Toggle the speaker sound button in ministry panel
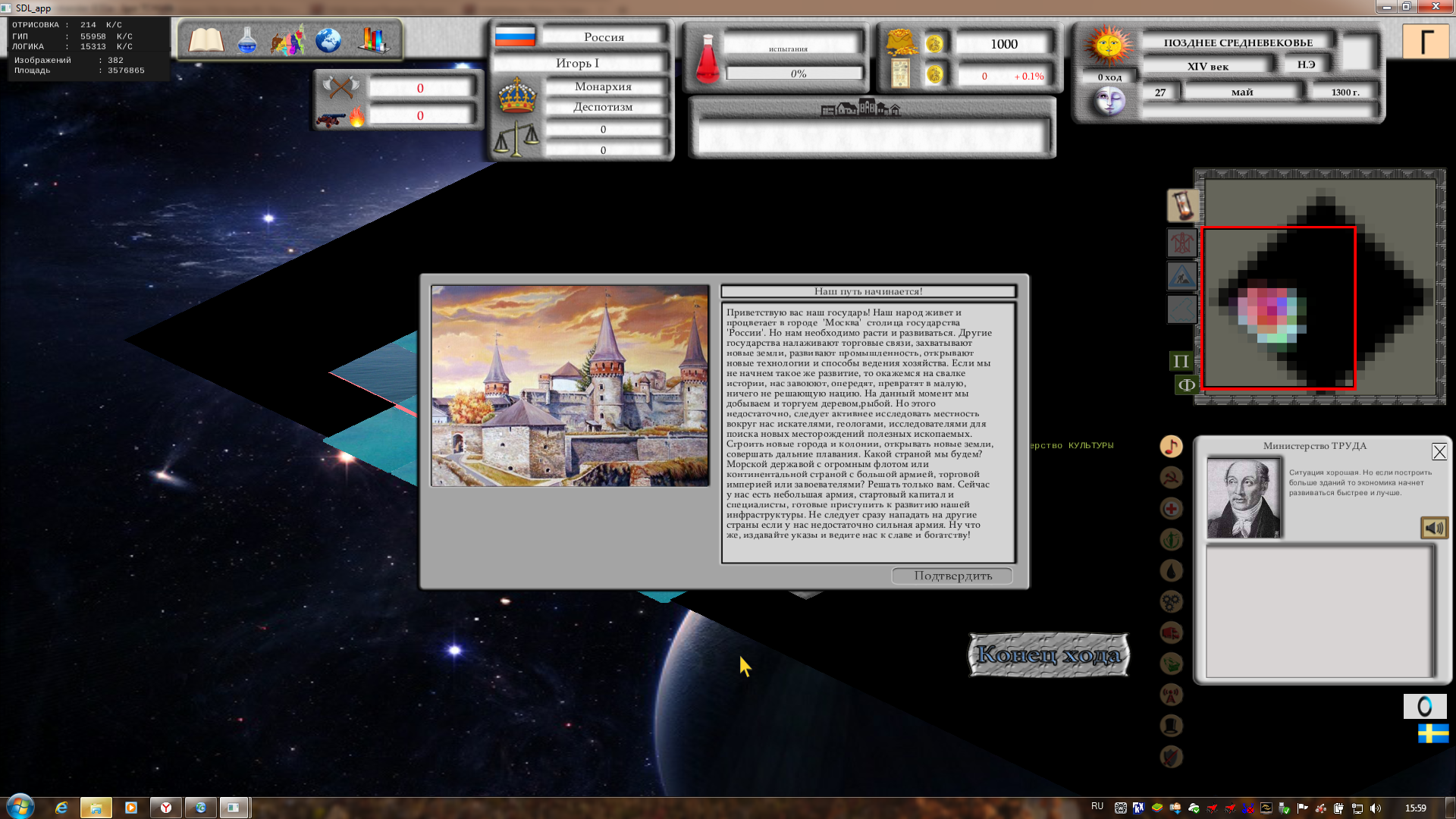The width and height of the screenshot is (1456, 819). pyautogui.click(x=1433, y=528)
